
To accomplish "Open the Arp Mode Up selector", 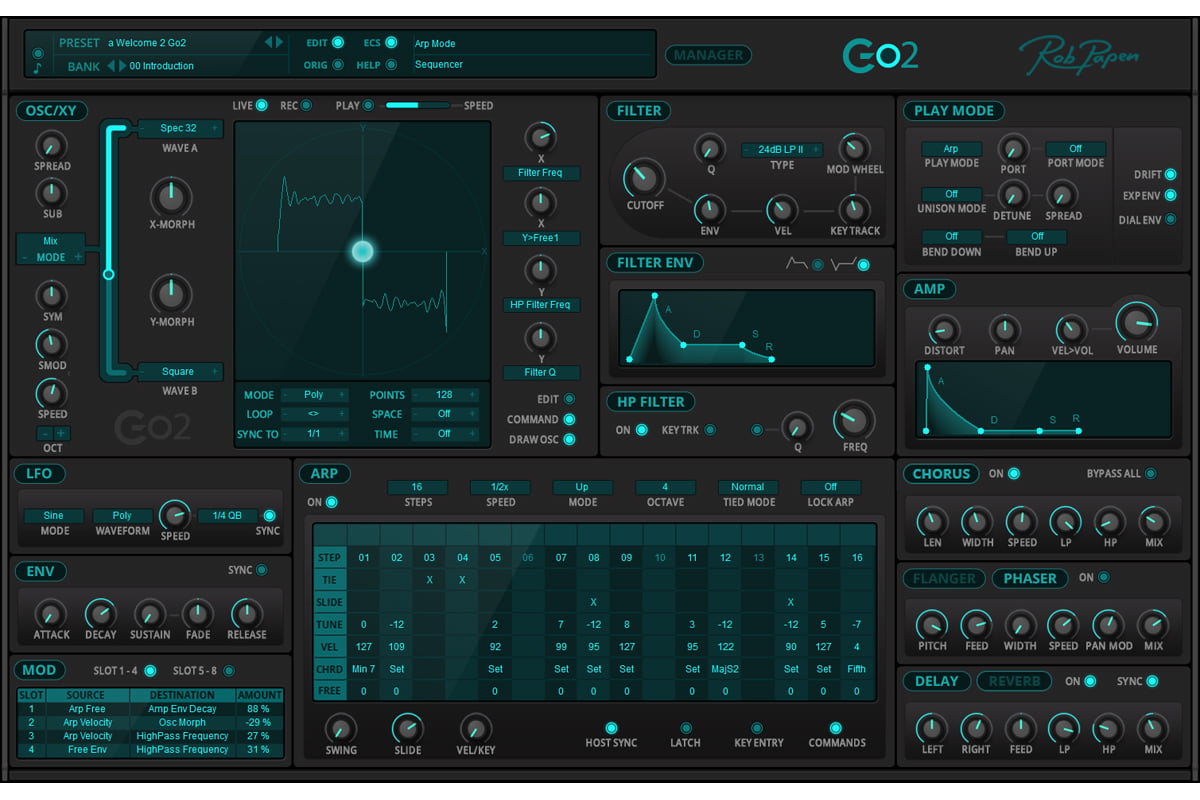I will point(582,487).
